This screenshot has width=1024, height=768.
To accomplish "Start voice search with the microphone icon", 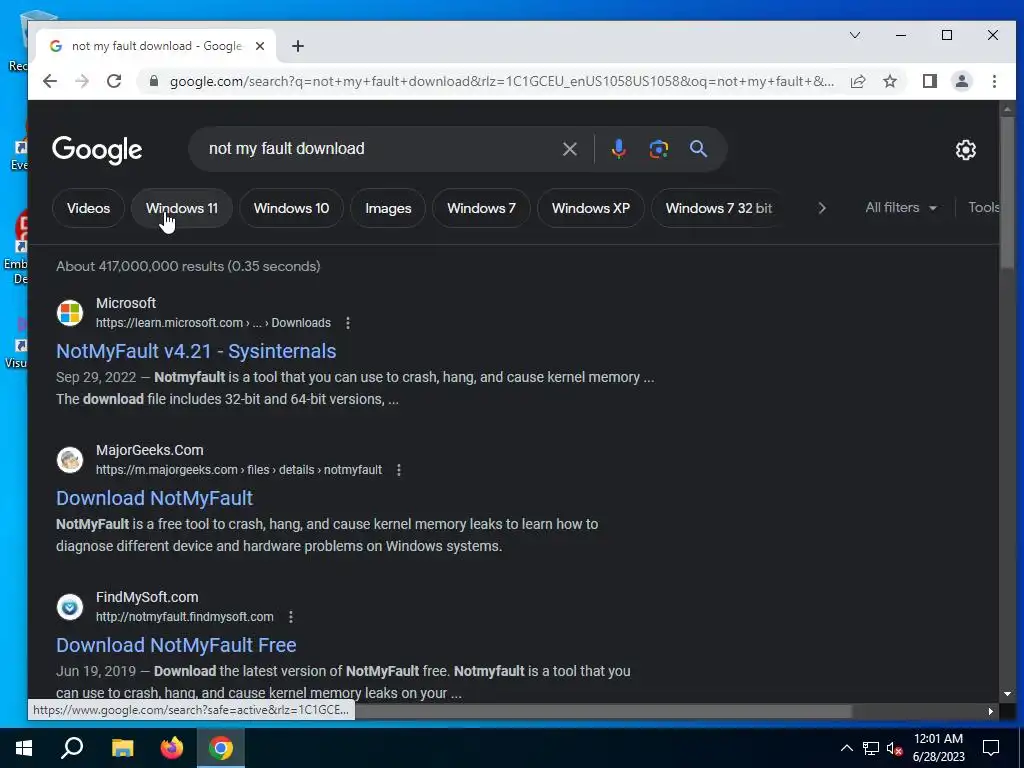I will [x=618, y=149].
